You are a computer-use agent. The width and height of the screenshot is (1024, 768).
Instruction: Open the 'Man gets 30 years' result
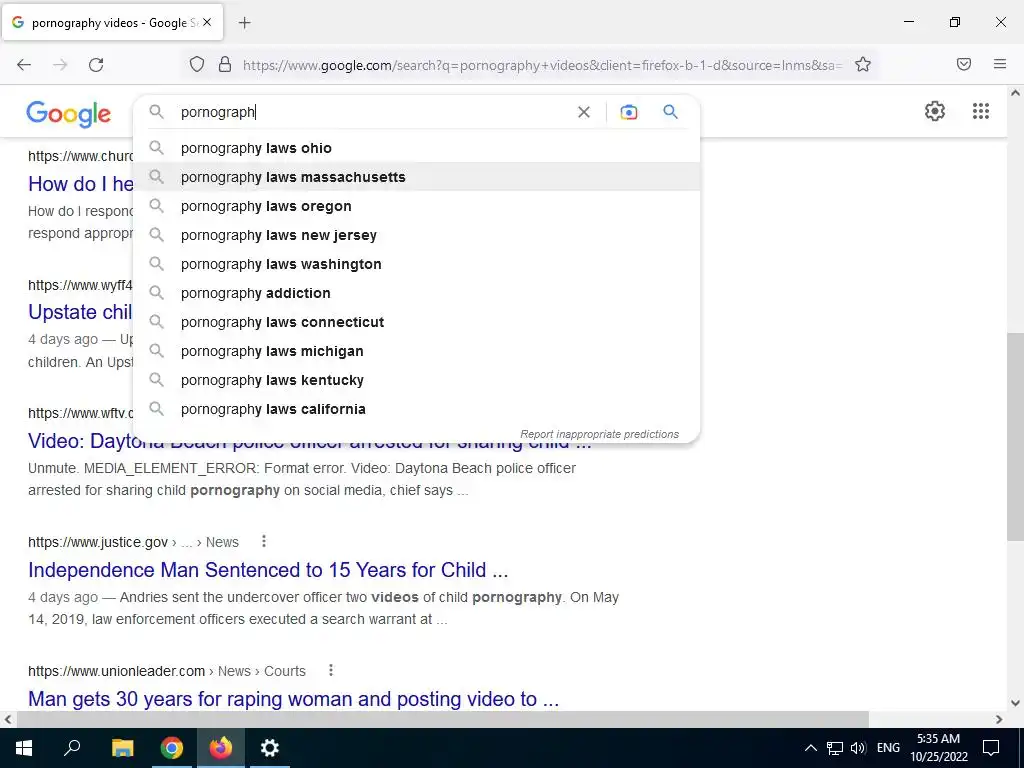tap(293, 699)
